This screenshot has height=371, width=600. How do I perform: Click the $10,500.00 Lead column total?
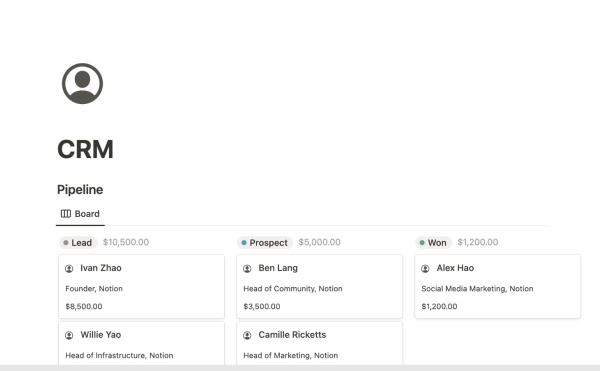pyautogui.click(x=126, y=242)
